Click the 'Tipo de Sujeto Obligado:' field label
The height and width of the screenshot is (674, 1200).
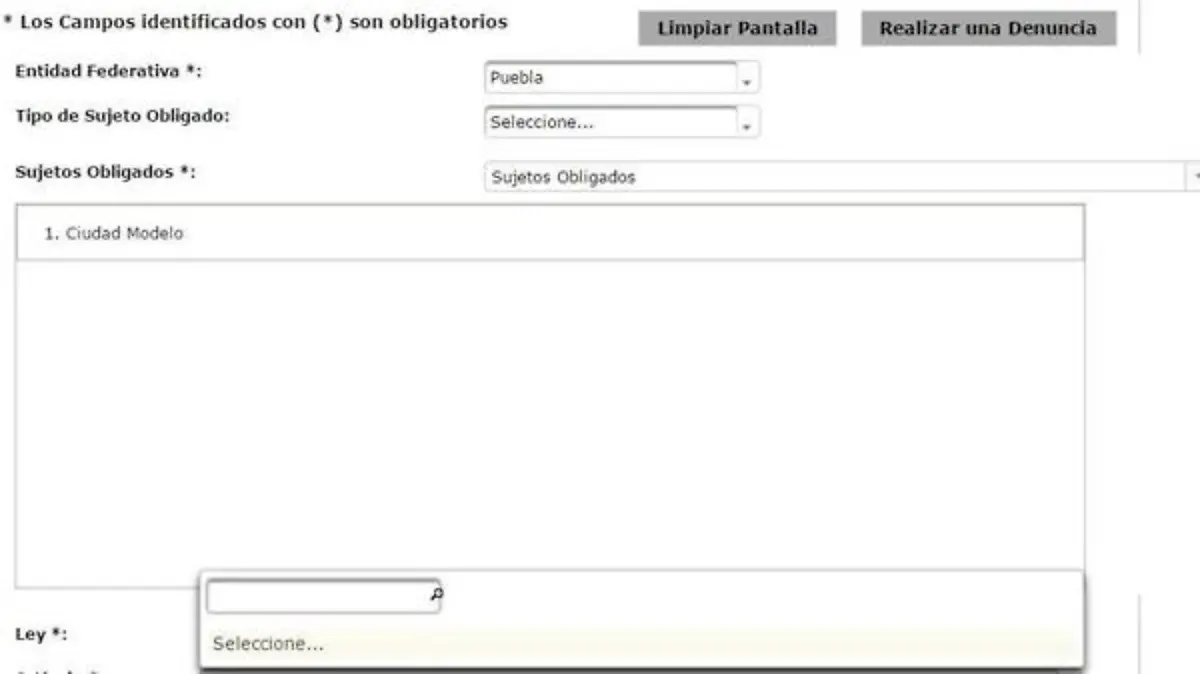(x=123, y=115)
